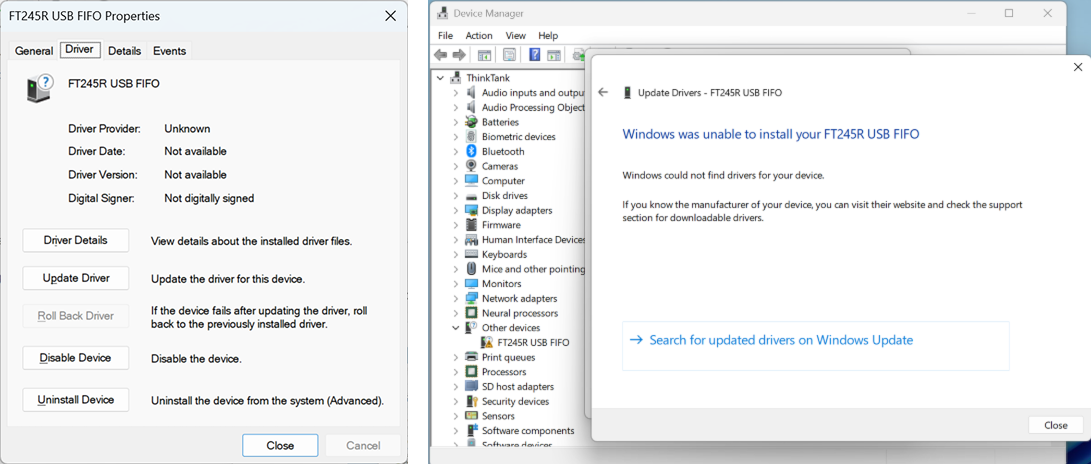Expand the Disk drives category
The width and height of the screenshot is (1091, 464).
456,195
